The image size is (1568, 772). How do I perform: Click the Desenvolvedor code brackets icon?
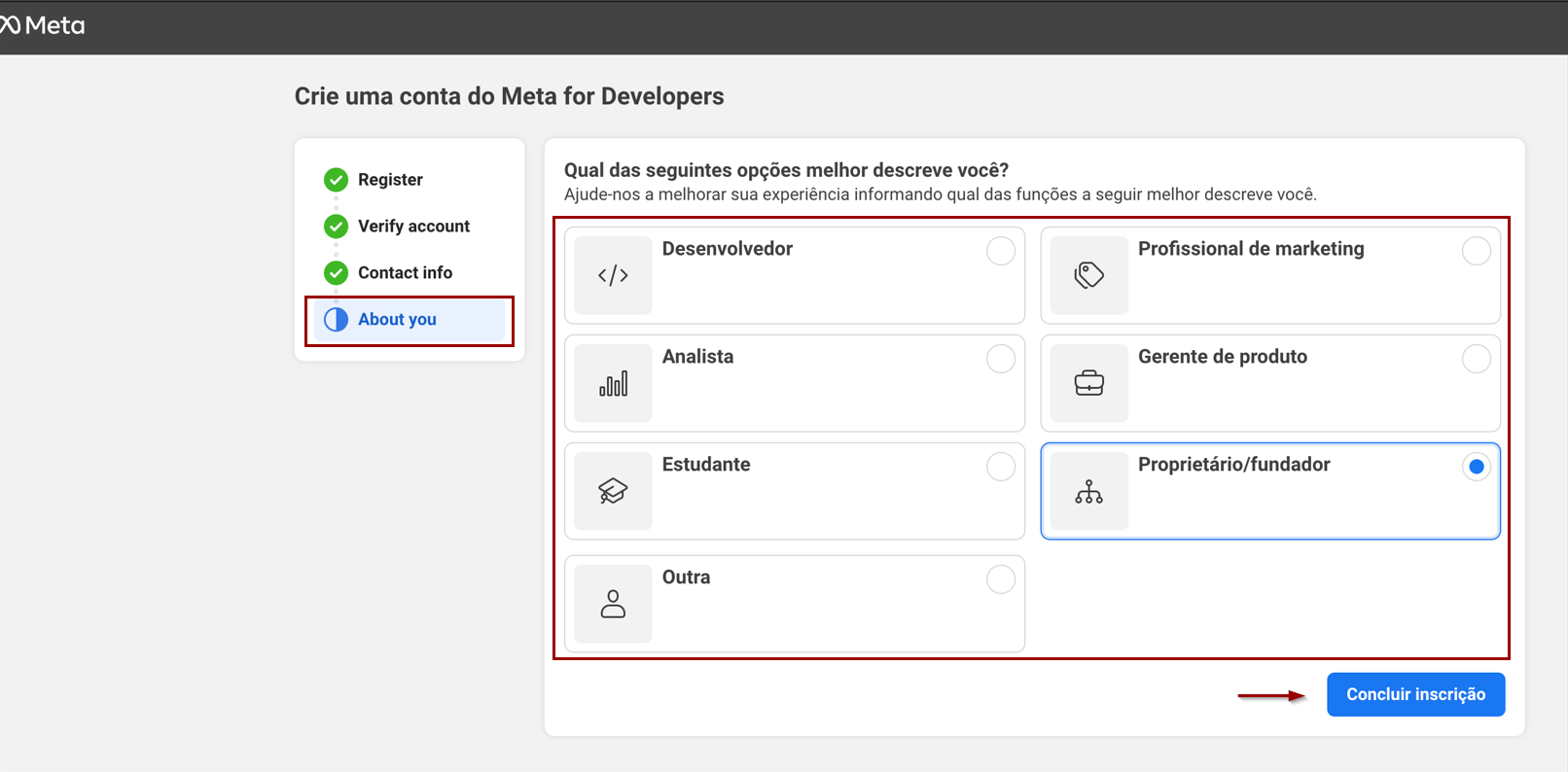pos(613,275)
